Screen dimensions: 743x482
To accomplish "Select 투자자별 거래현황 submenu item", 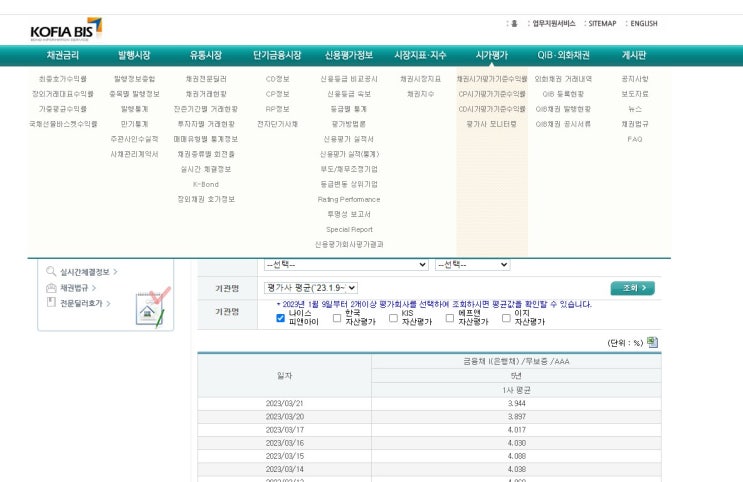I will [x=206, y=124].
